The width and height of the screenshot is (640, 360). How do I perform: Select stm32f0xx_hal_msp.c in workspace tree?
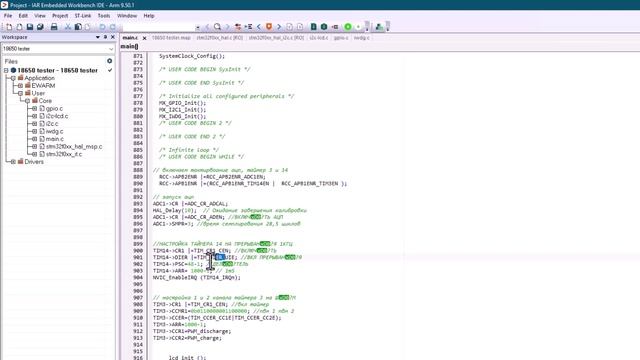74,147
